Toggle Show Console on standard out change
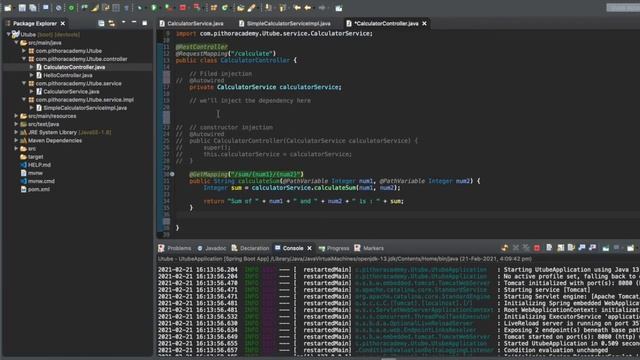640x360 pixels. tap(582, 248)
